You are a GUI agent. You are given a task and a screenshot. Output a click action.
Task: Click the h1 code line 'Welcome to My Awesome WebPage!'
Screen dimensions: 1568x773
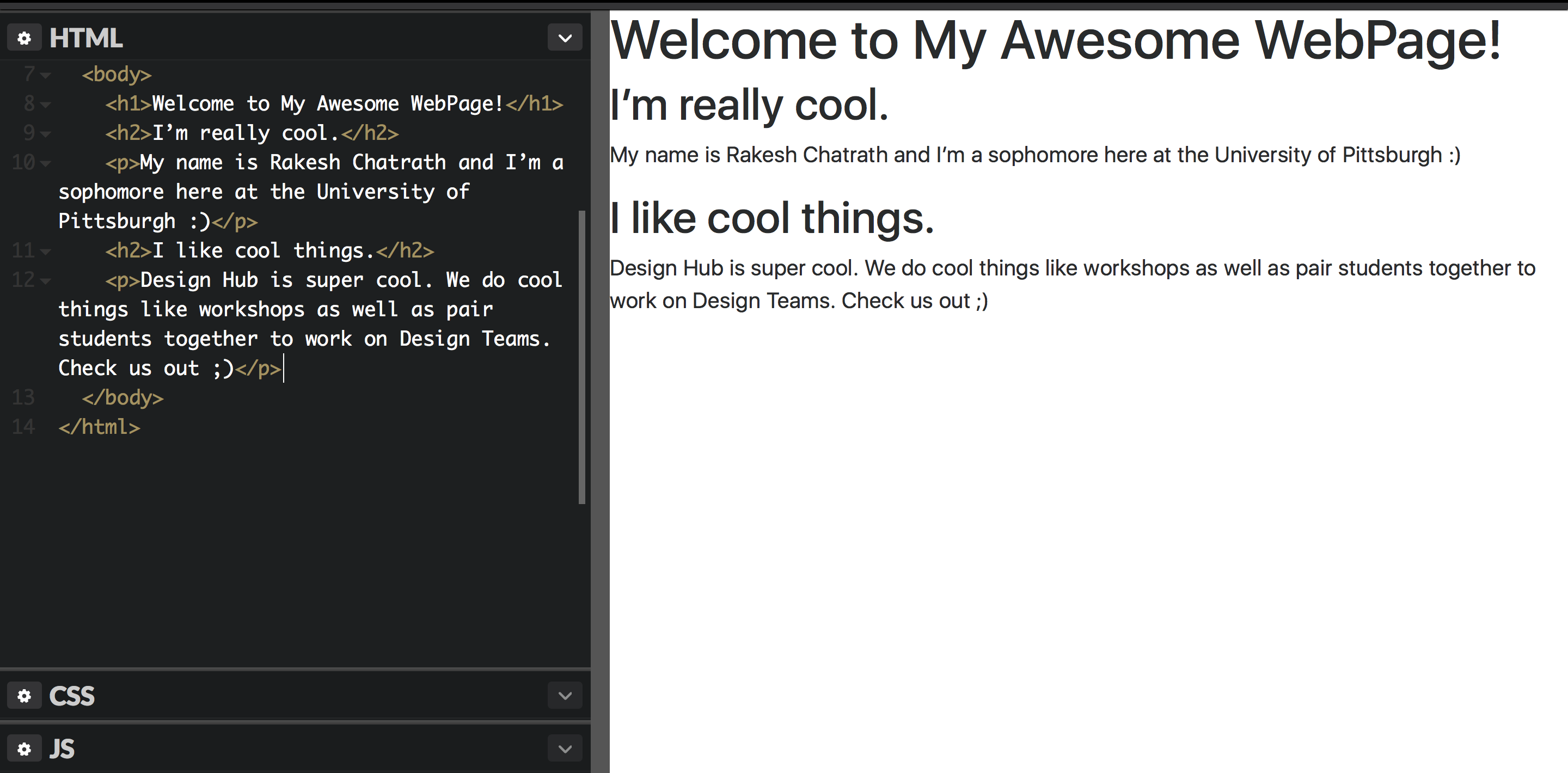point(334,103)
